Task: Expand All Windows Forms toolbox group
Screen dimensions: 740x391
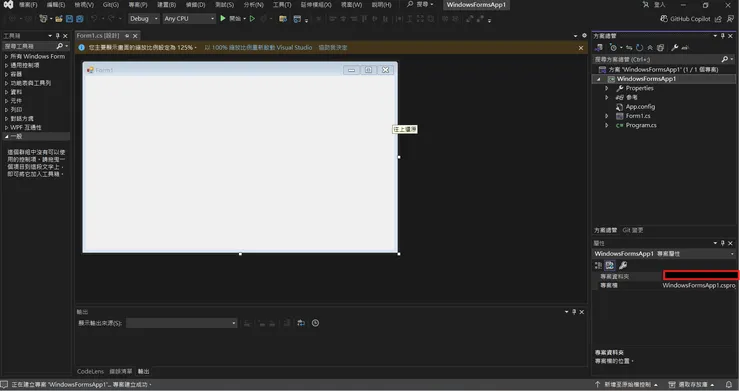Action: pyautogui.click(x=7, y=56)
